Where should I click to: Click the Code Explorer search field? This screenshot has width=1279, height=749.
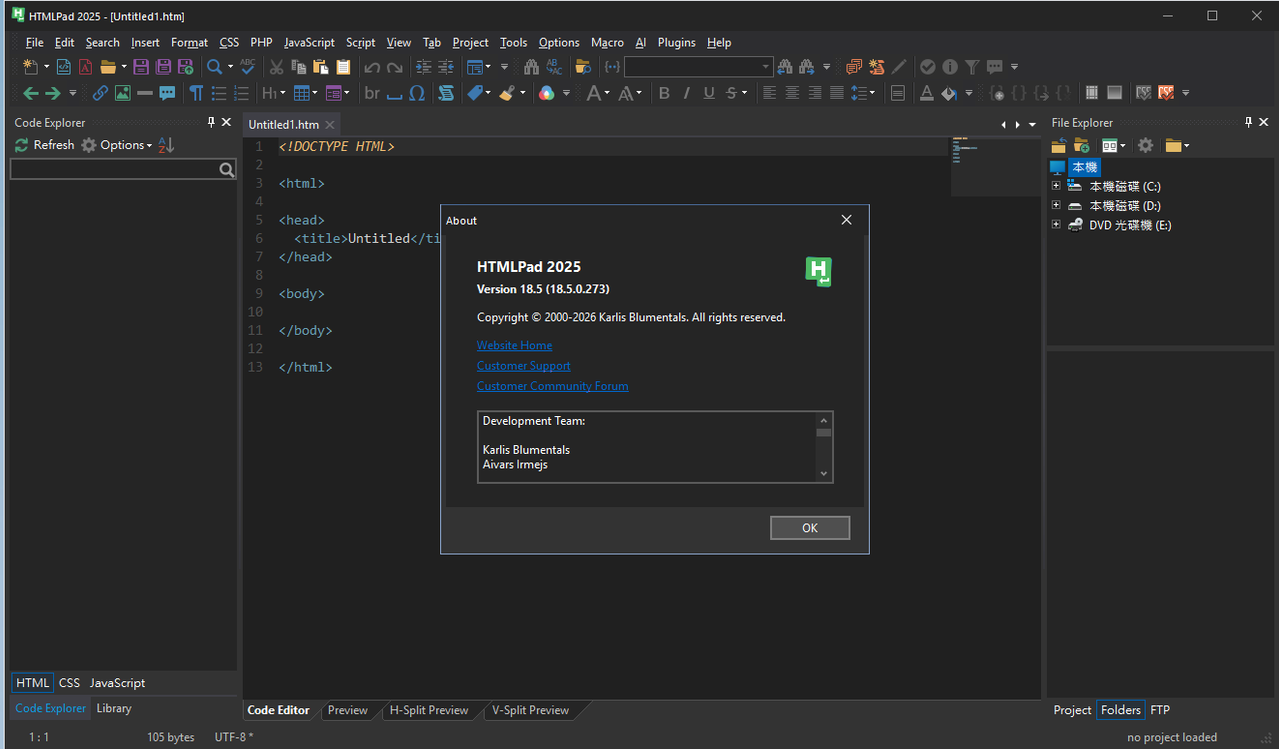(114, 170)
